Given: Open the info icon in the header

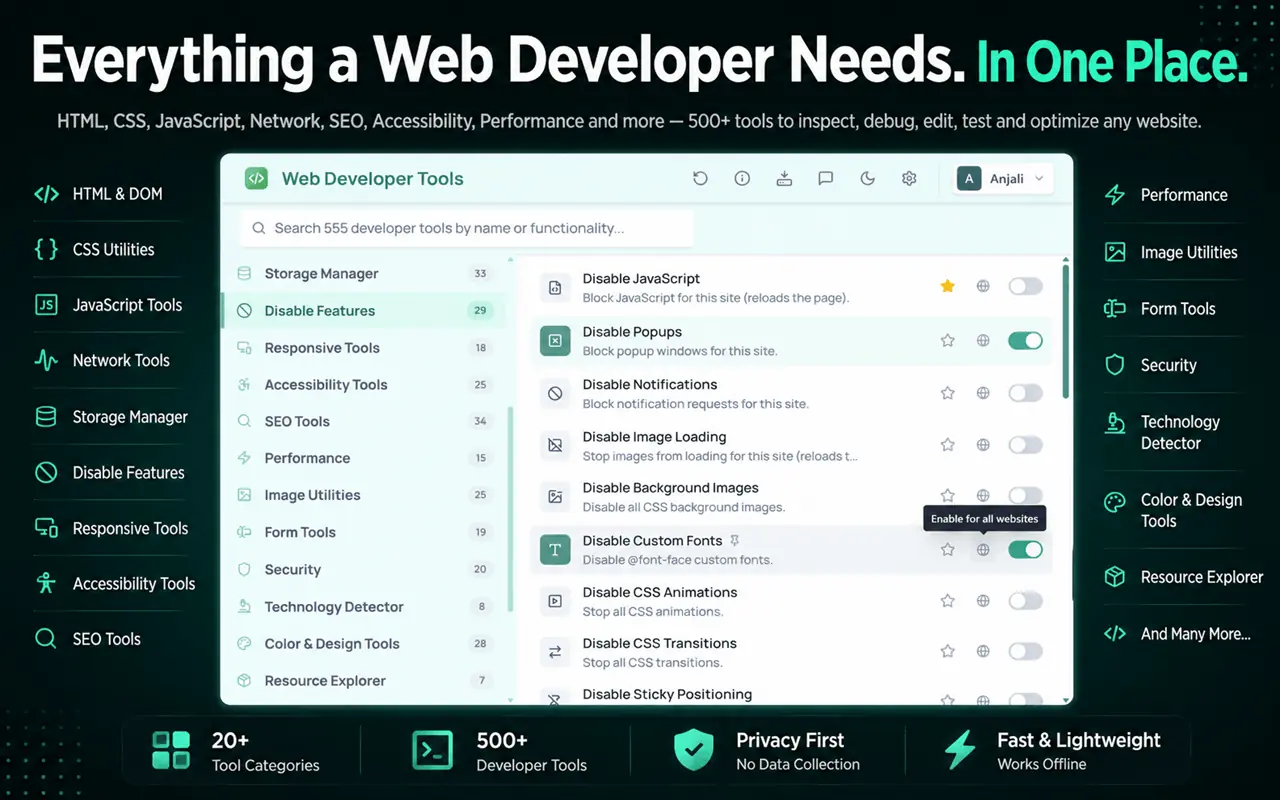Looking at the screenshot, I should (742, 179).
